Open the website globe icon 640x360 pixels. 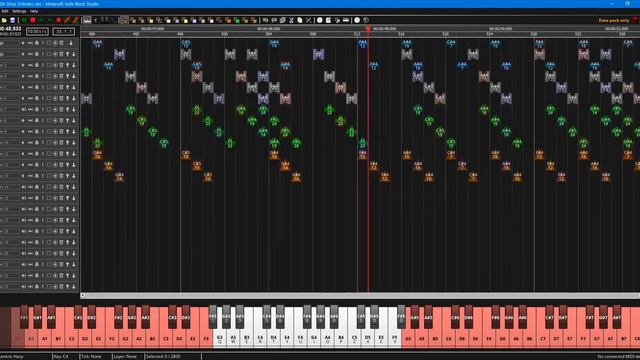coord(366,20)
